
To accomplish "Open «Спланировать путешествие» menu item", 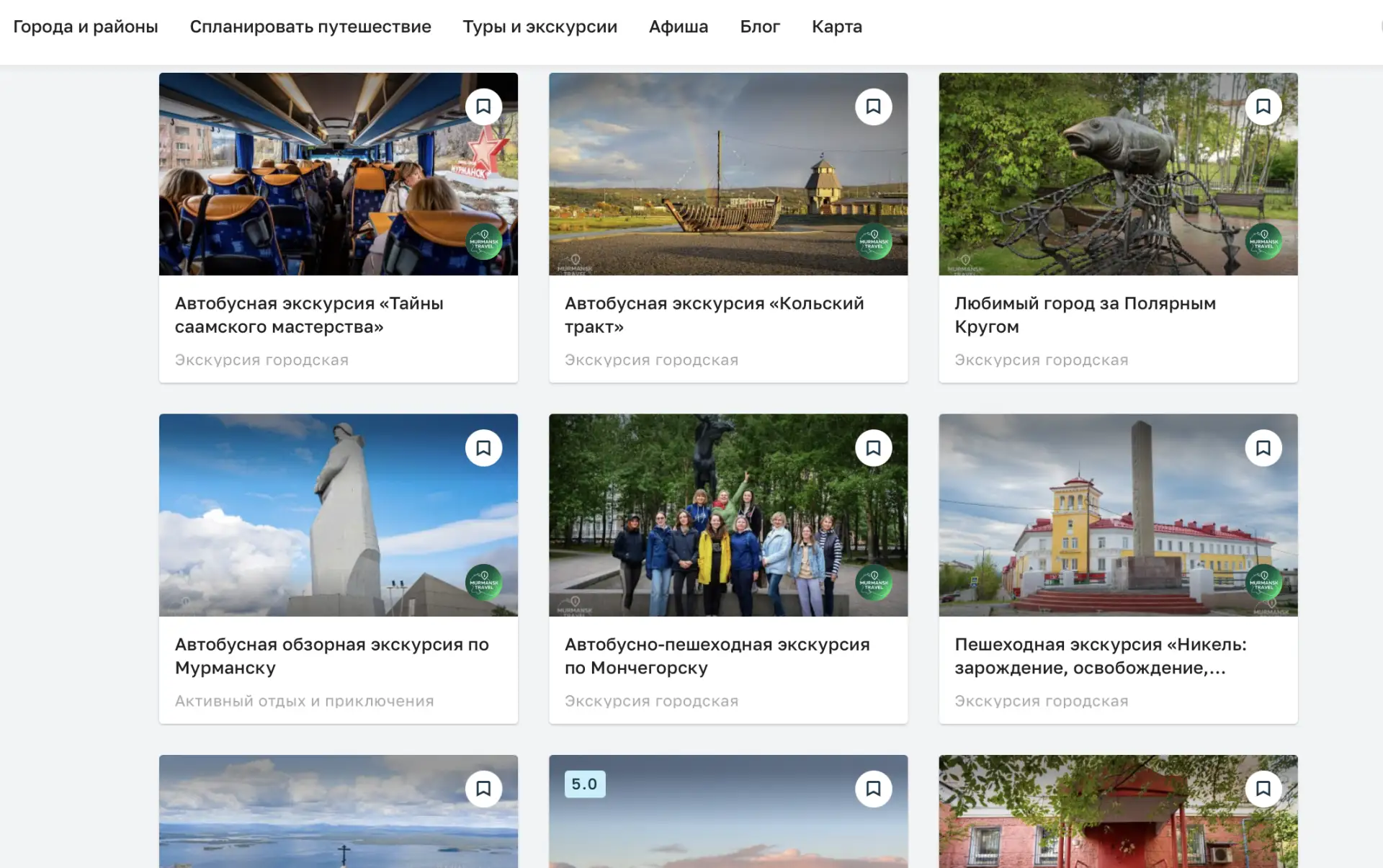I will [x=310, y=27].
